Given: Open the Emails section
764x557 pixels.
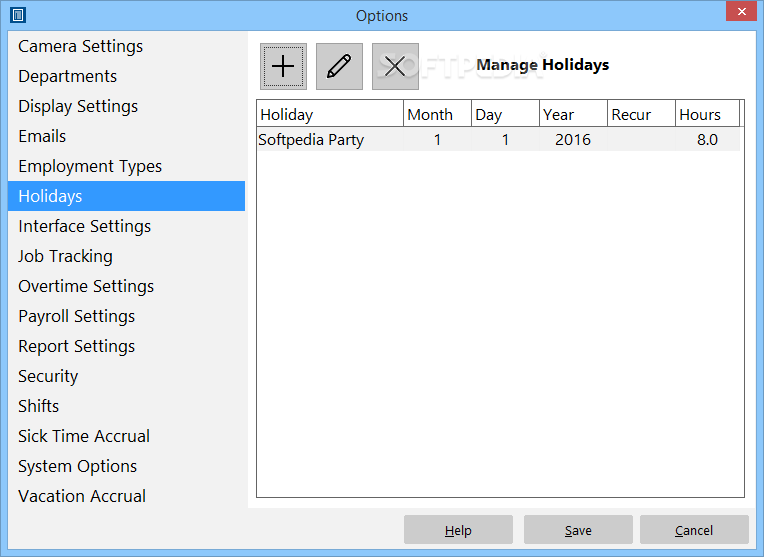Looking at the screenshot, I should [x=126, y=136].
